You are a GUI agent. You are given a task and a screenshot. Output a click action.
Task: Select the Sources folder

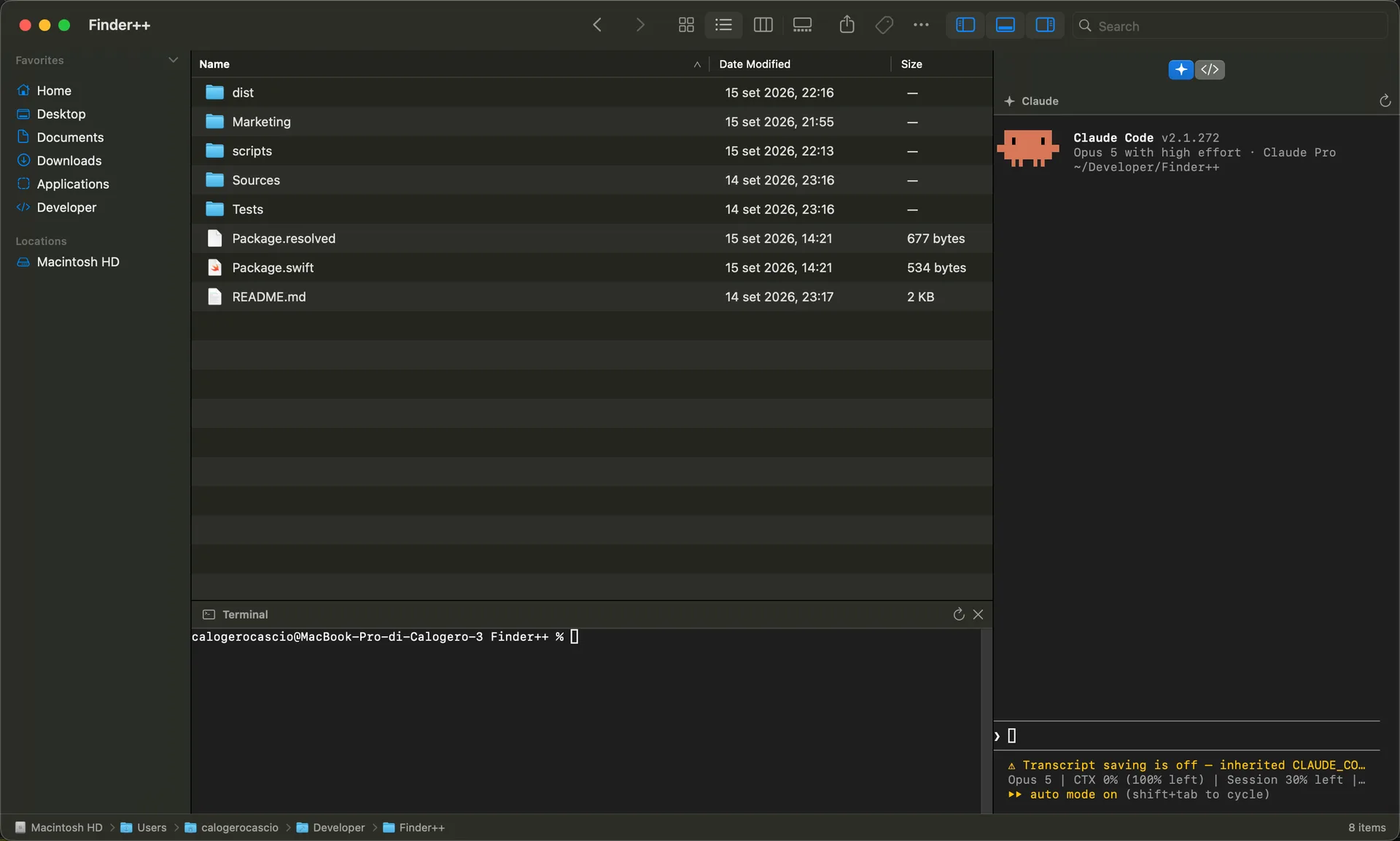(x=591, y=180)
